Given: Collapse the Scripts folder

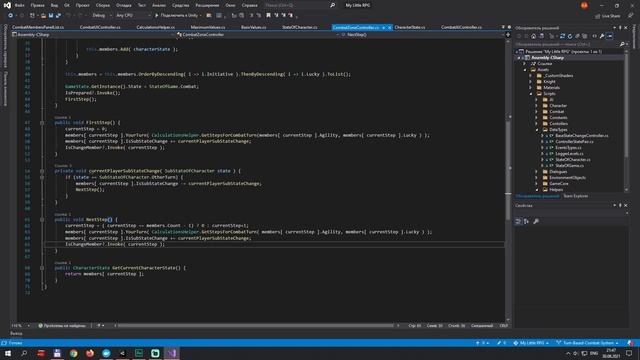Looking at the screenshot, I should pyautogui.click(x=531, y=93).
